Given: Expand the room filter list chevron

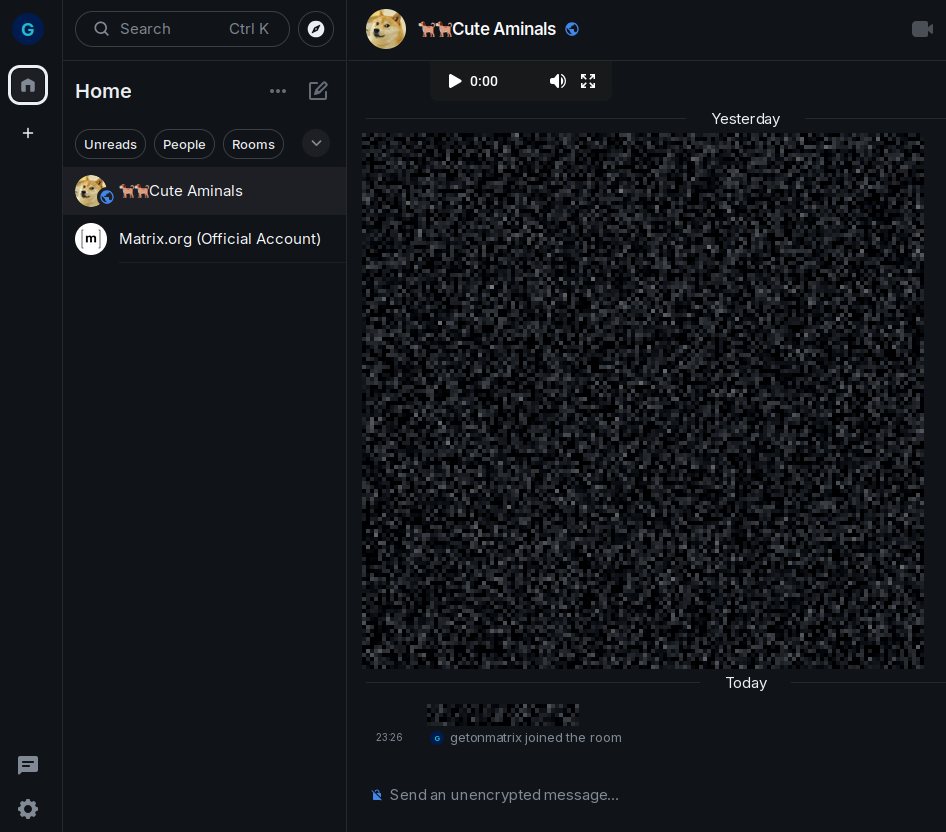Looking at the screenshot, I should click(x=316, y=143).
